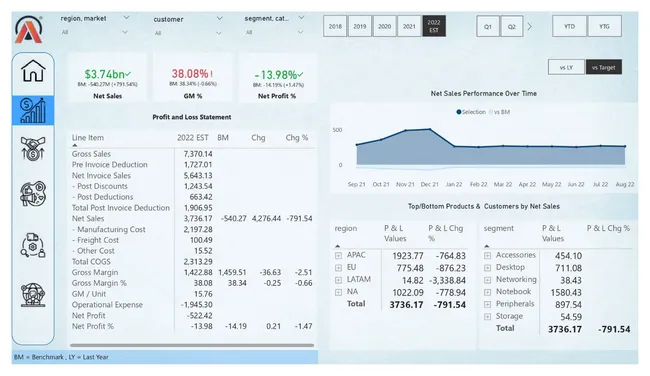The width and height of the screenshot is (650, 376).
Task: Expand the EU region row
Action: [338, 268]
